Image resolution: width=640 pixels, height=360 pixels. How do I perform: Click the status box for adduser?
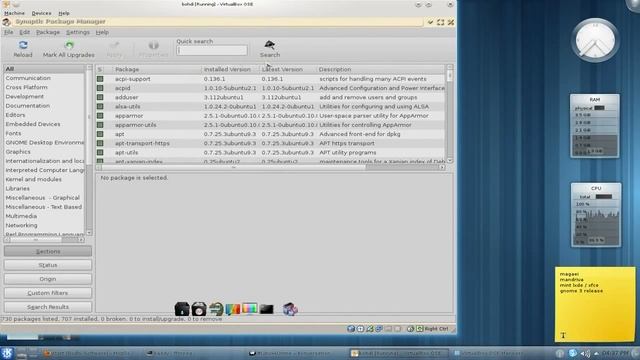[x=100, y=97]
